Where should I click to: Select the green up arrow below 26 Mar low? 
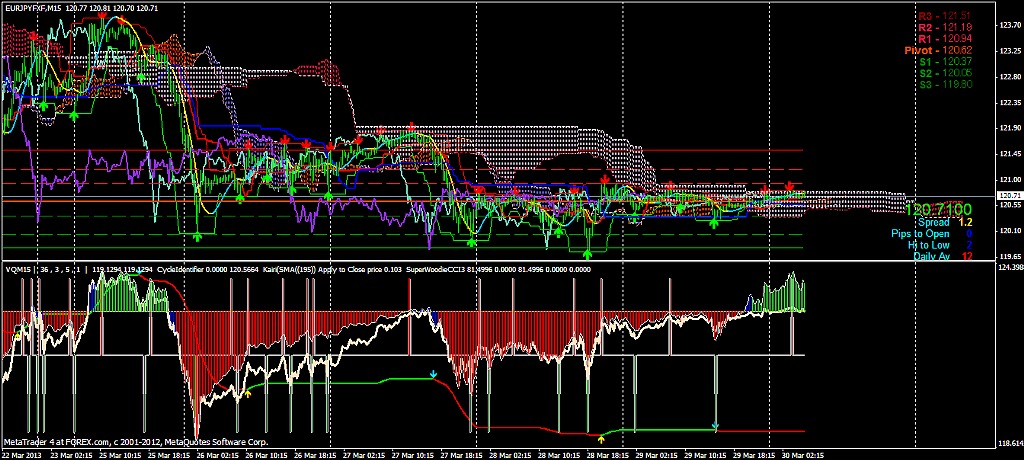(x=197, y=237)
